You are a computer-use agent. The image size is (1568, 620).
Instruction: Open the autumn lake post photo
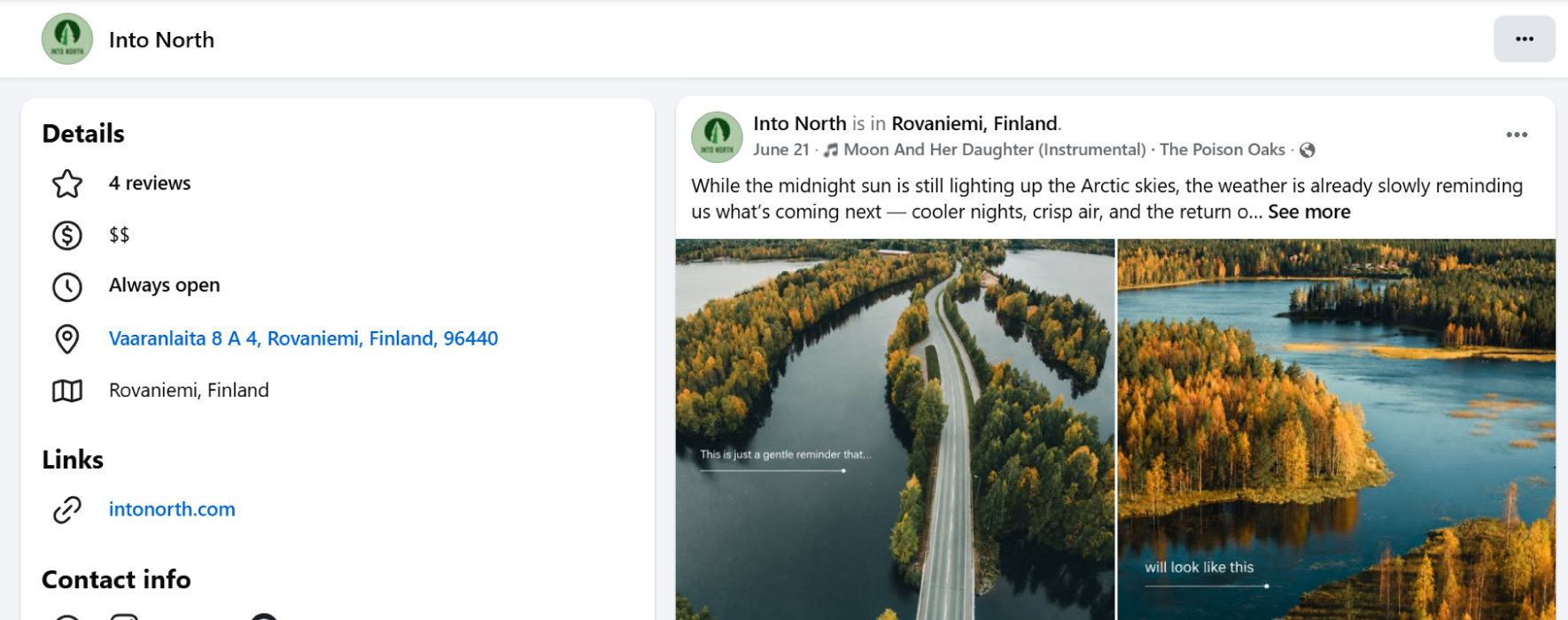coord(1336,430)
